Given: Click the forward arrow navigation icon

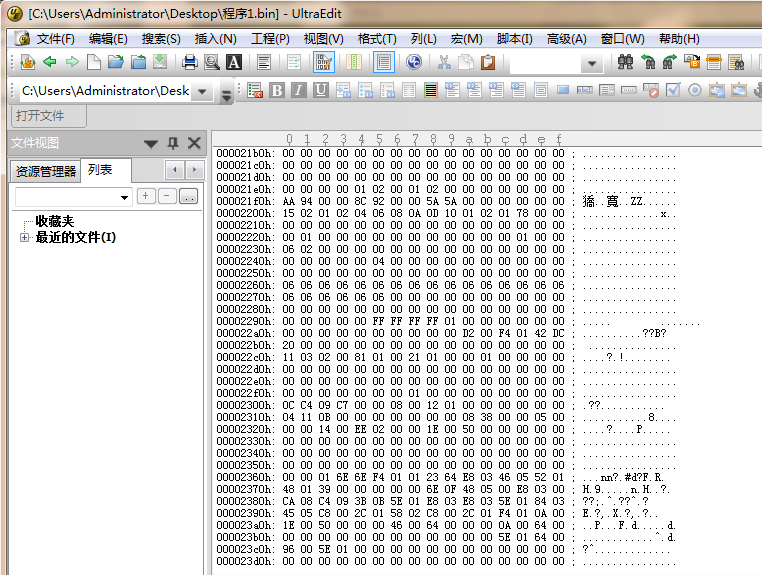Looking at the screenshot, I should point(72,62).
